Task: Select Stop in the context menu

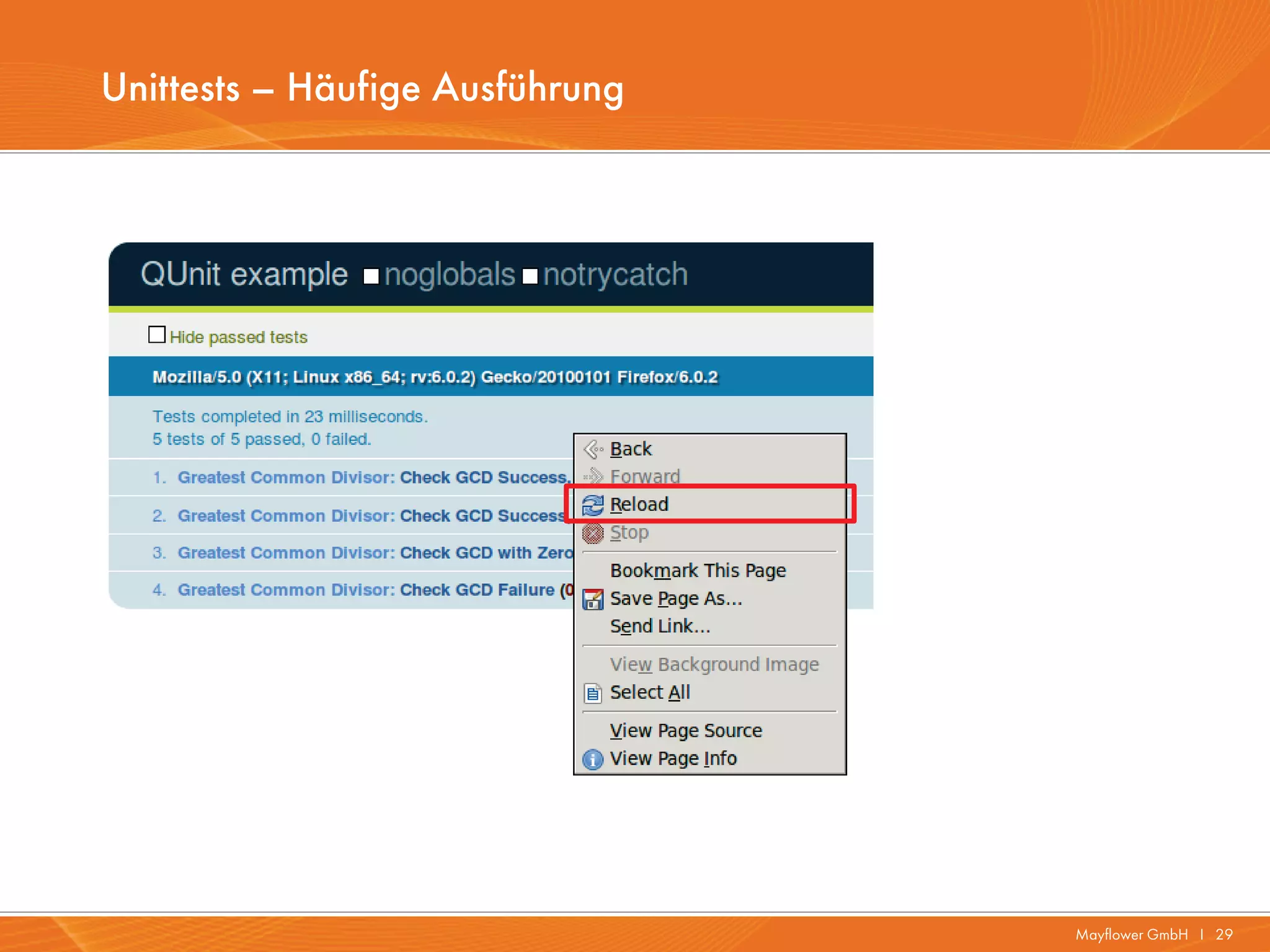Action: click(x=709, y=532)
